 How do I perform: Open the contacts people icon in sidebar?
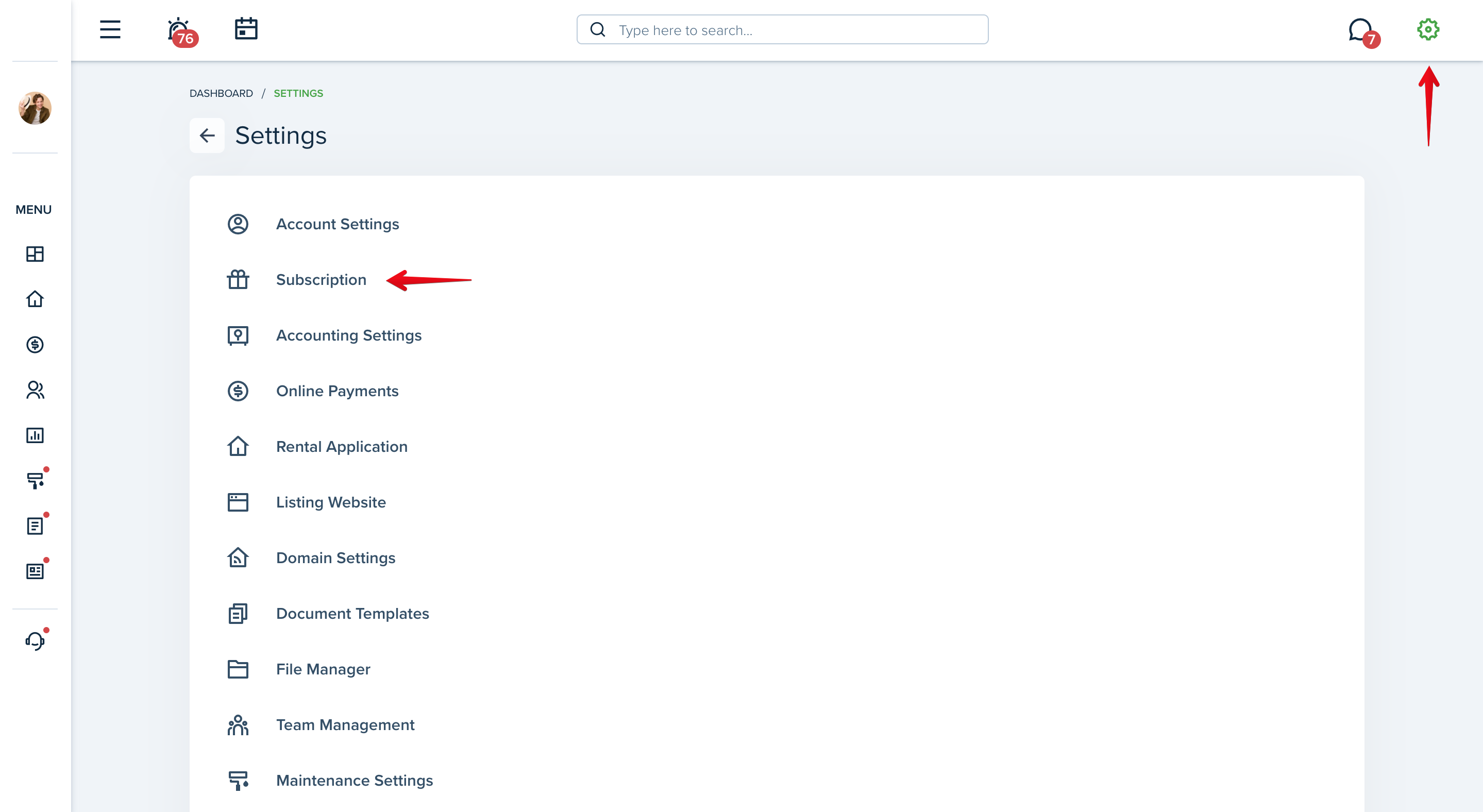pos(35,390)
